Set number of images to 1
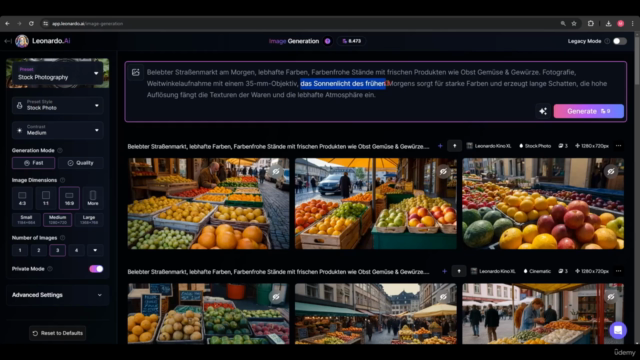Image resolution: width=640 pixels, height=360 pixels. (20, 250)
